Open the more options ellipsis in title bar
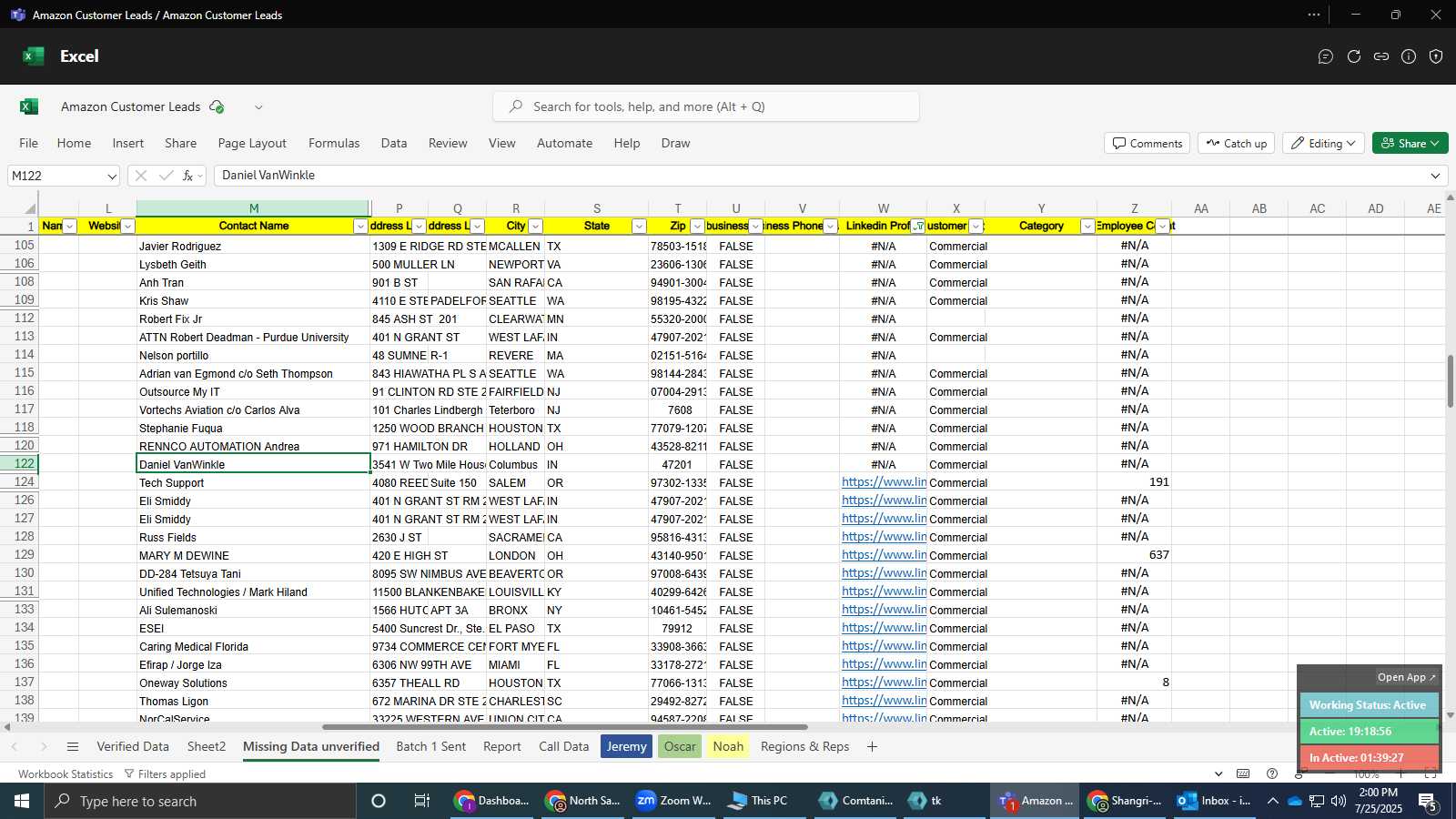Viewport: 1456px width, 819px height. (1314, 15)
